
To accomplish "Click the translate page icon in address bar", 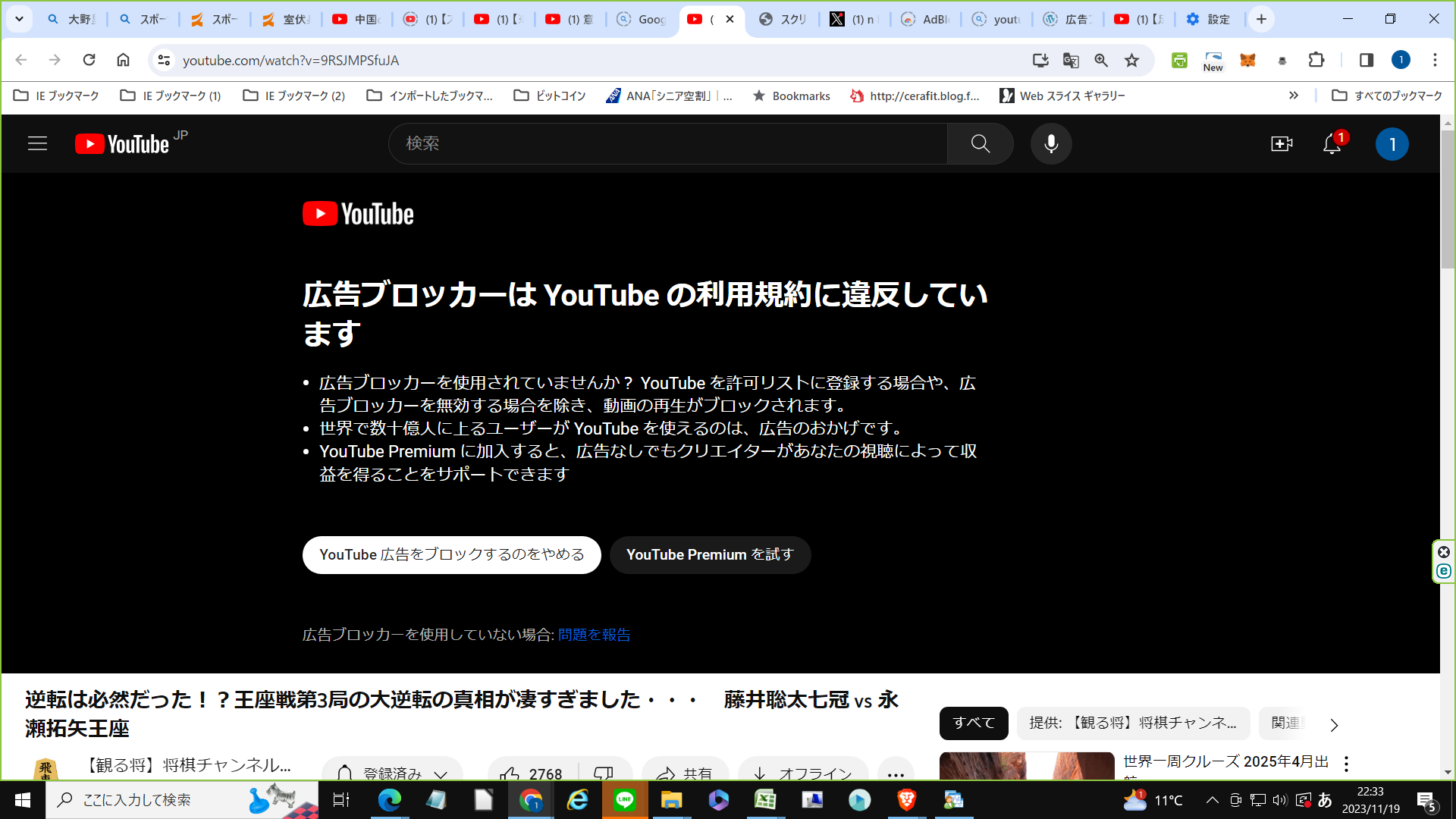I will click(1071, 61).
